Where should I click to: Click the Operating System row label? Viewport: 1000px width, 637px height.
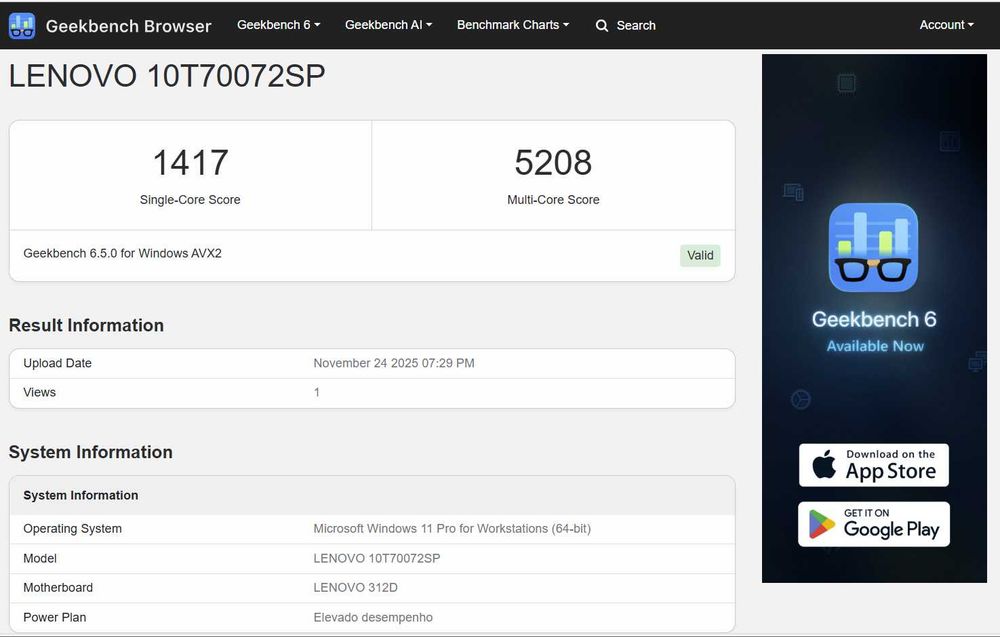(72, 529)
